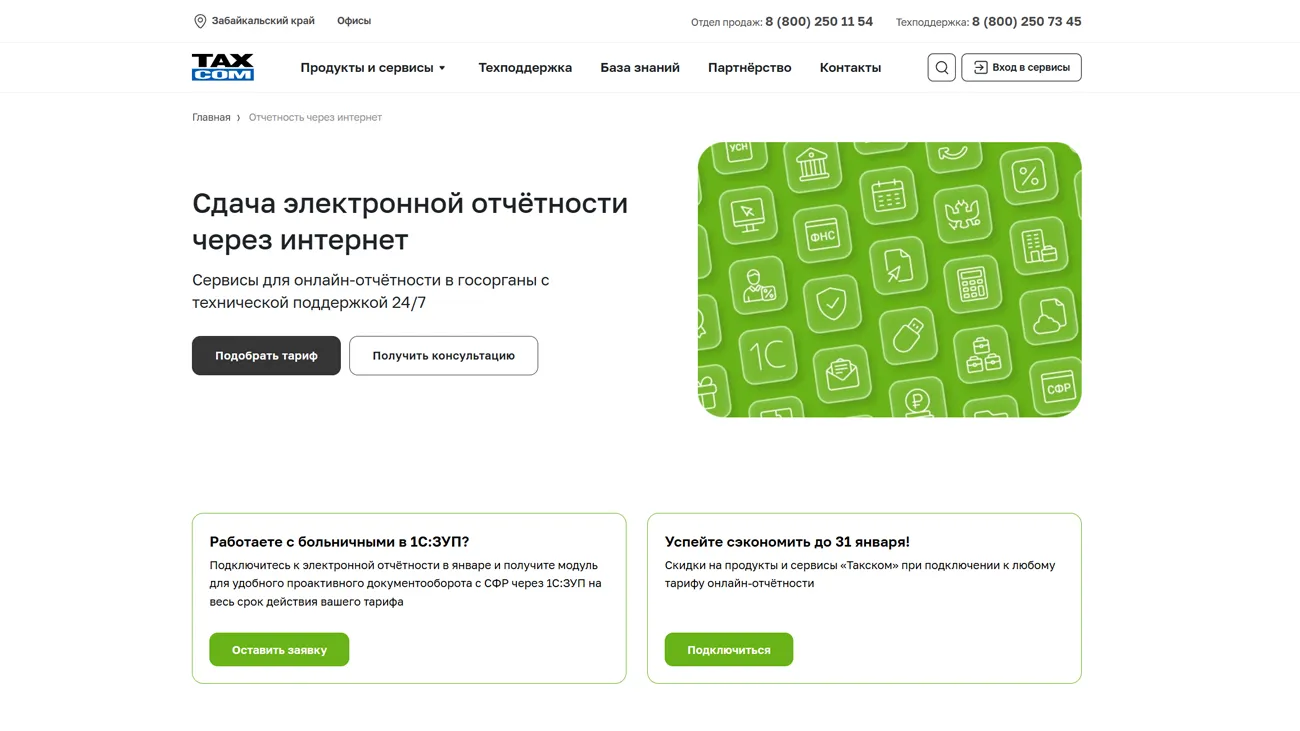Viewport: 1300px width, 731px height.
Task: Open the Офисы link
Action: coord(353,20)
